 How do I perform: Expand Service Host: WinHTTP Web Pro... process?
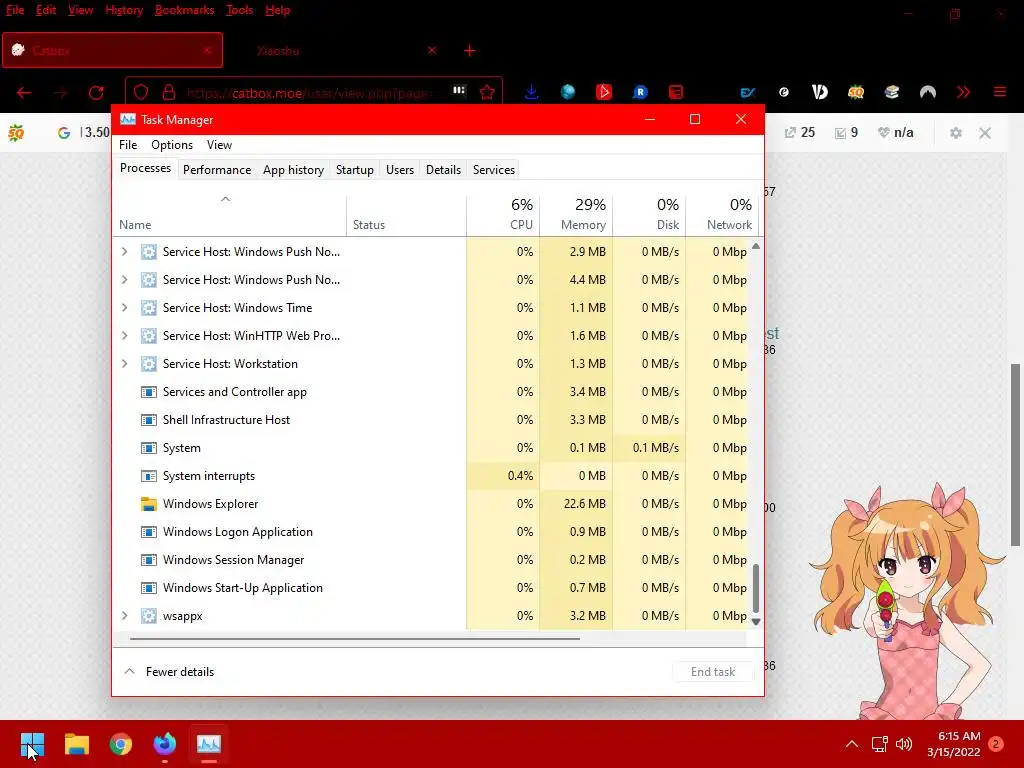click(125, 336)
